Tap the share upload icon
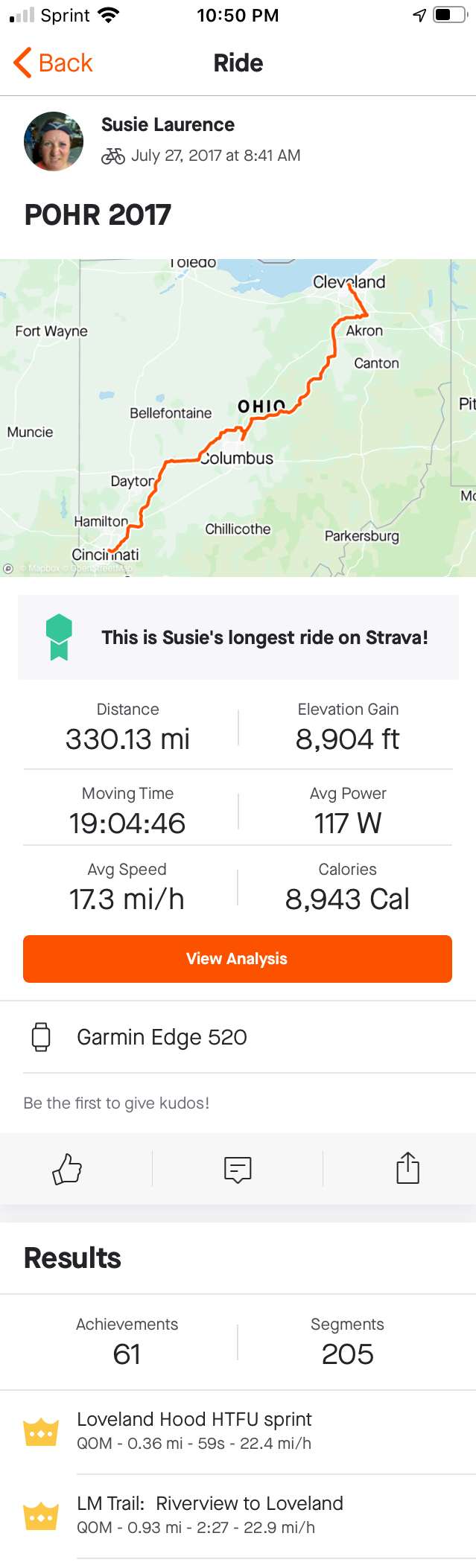The height and width of the screenshot is (1568, 476). 408,1167
